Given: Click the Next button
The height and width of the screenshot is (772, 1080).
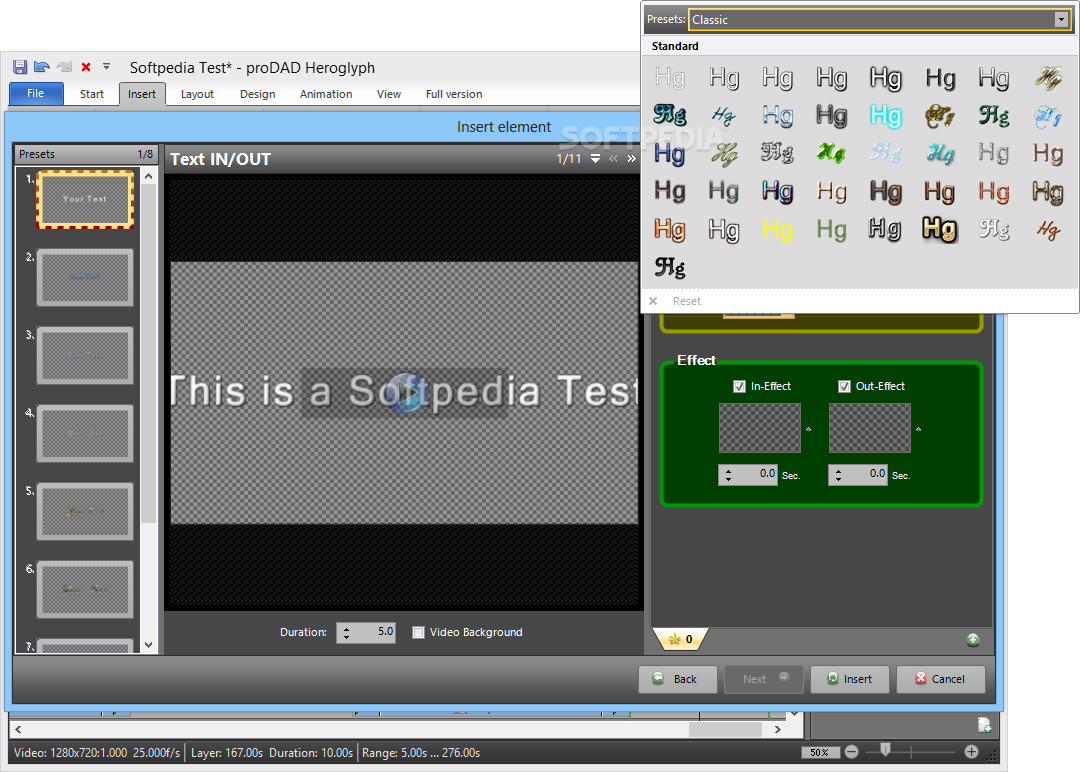Looking at the screenshot, I should pyautogui.click(x=764, y=679).
